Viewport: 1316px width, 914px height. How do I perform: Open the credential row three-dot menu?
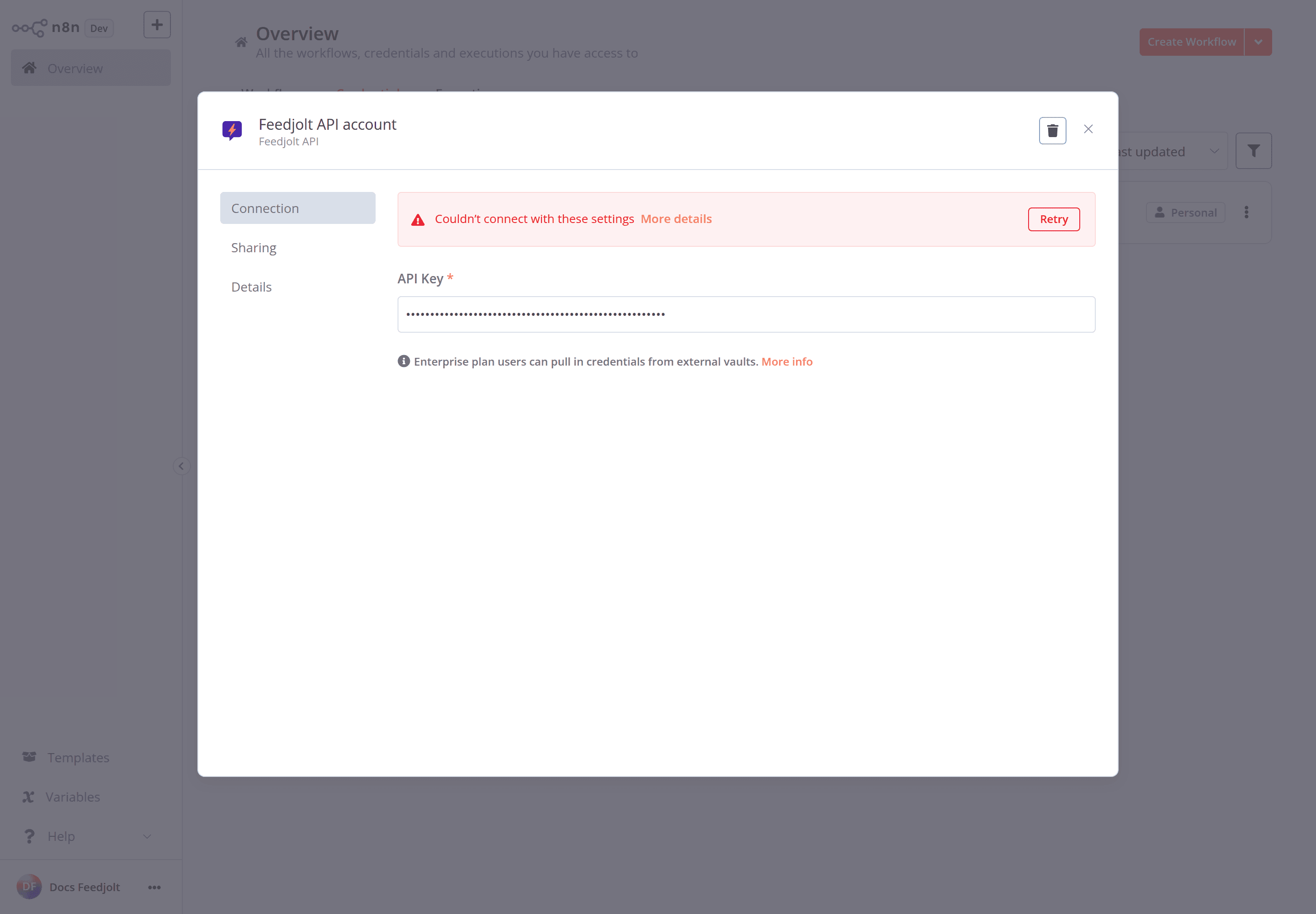coord(1246,213)
